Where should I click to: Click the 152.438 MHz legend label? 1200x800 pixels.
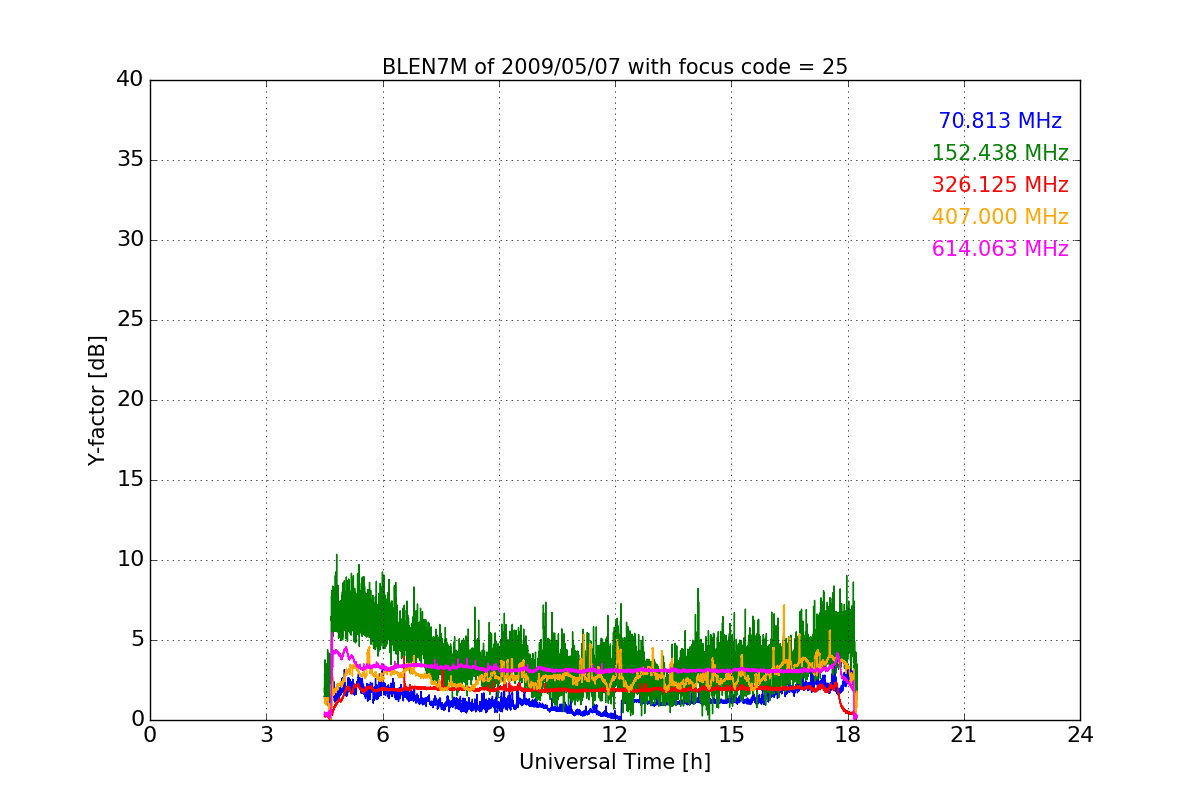1000,153
